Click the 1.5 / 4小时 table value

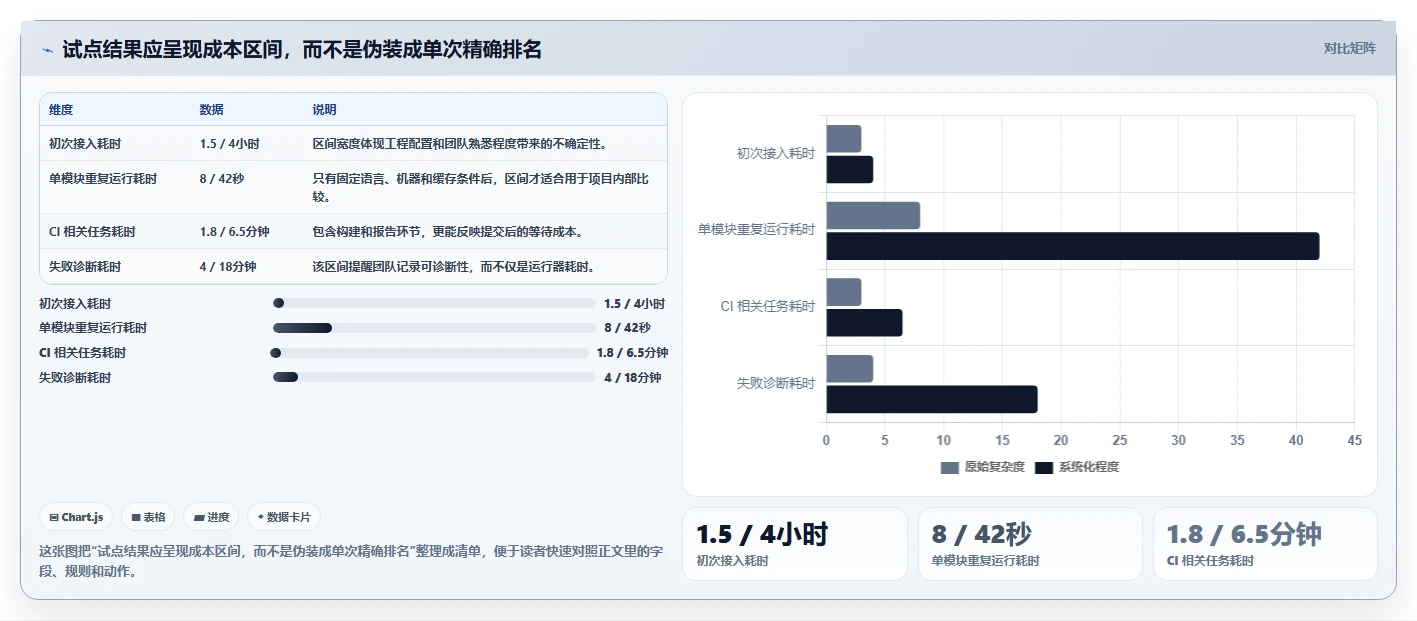(229, 144)
